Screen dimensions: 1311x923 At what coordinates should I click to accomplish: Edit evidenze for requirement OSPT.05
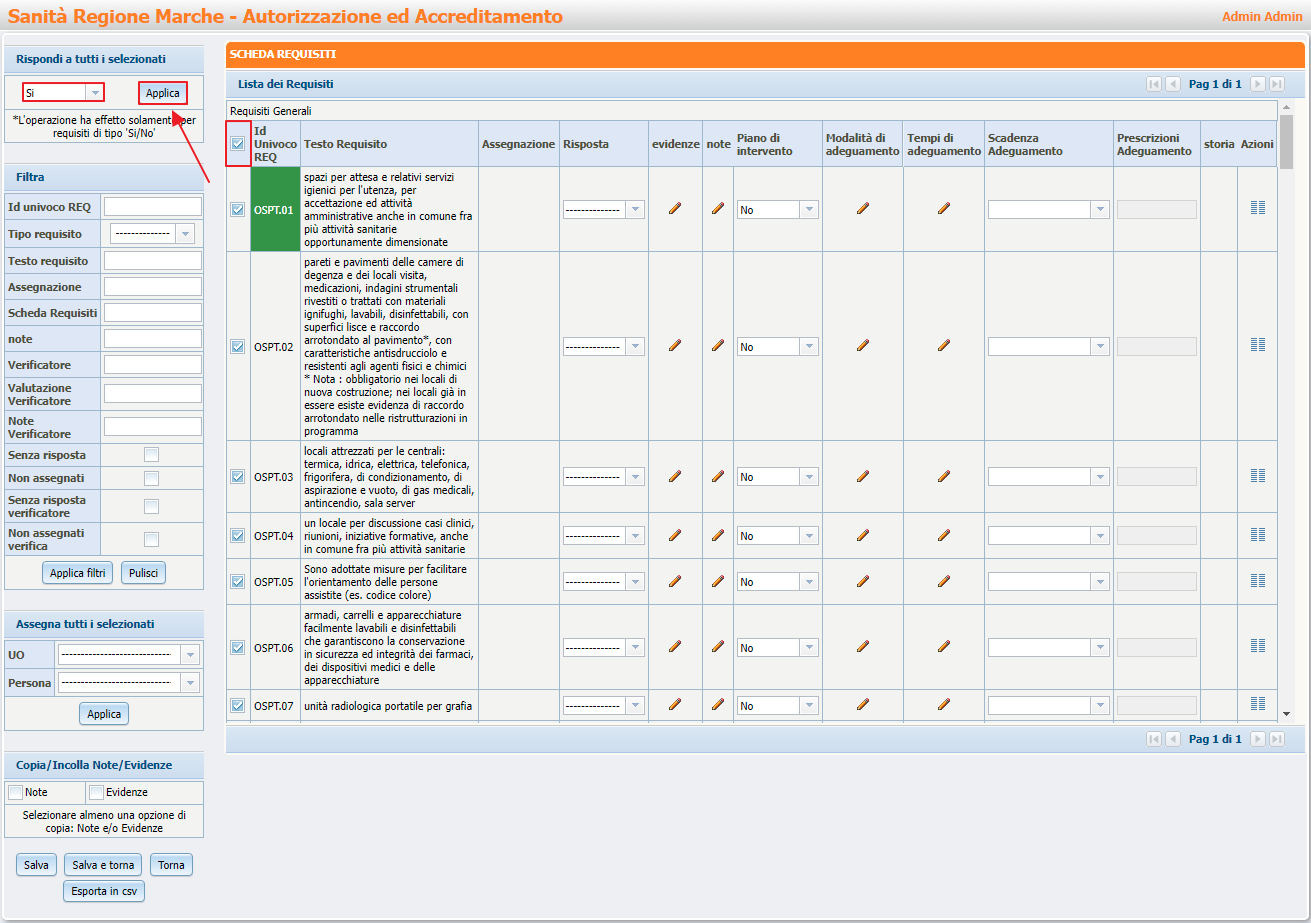(675, 582)
